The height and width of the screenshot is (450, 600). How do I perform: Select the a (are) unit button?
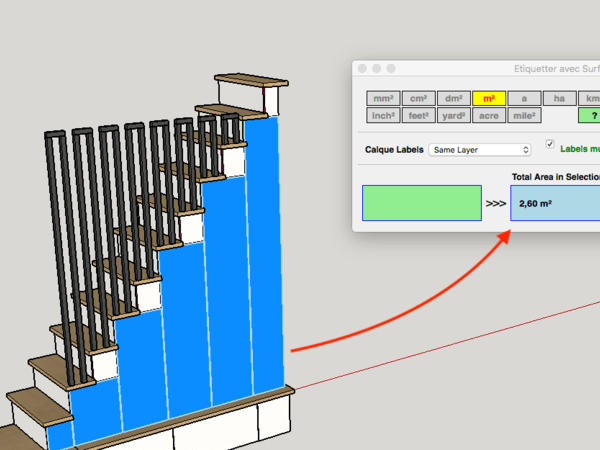click(523, 98)
